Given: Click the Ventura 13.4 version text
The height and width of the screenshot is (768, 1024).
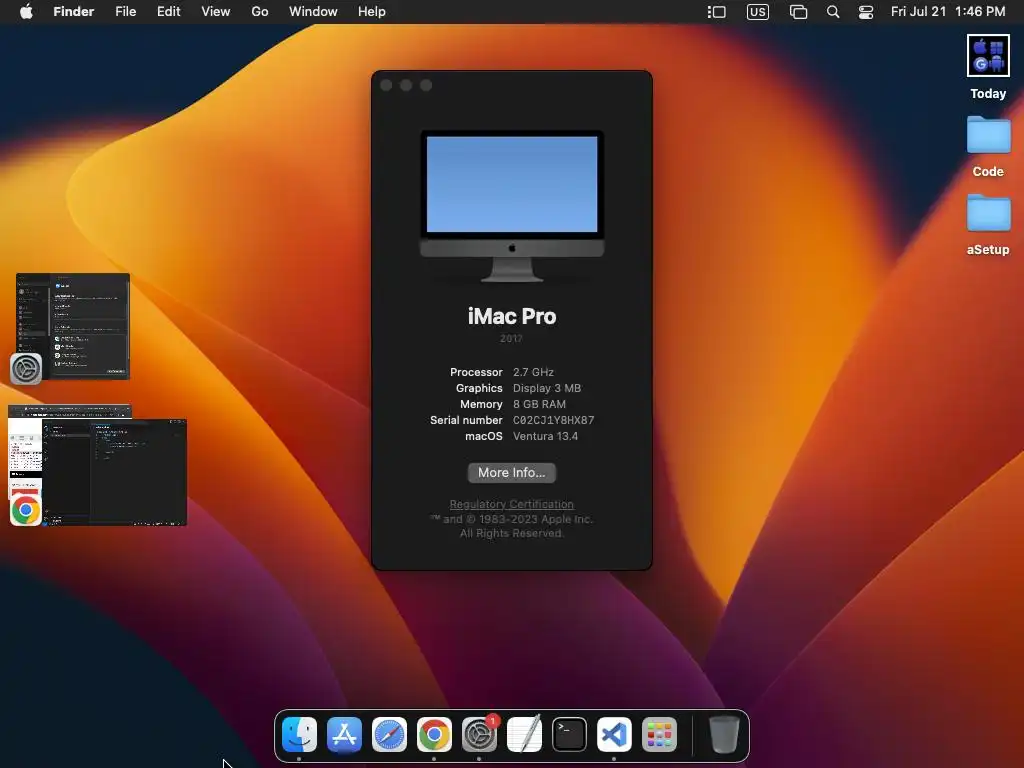Looking at the screenshot, I should click(x=545, y=436).
